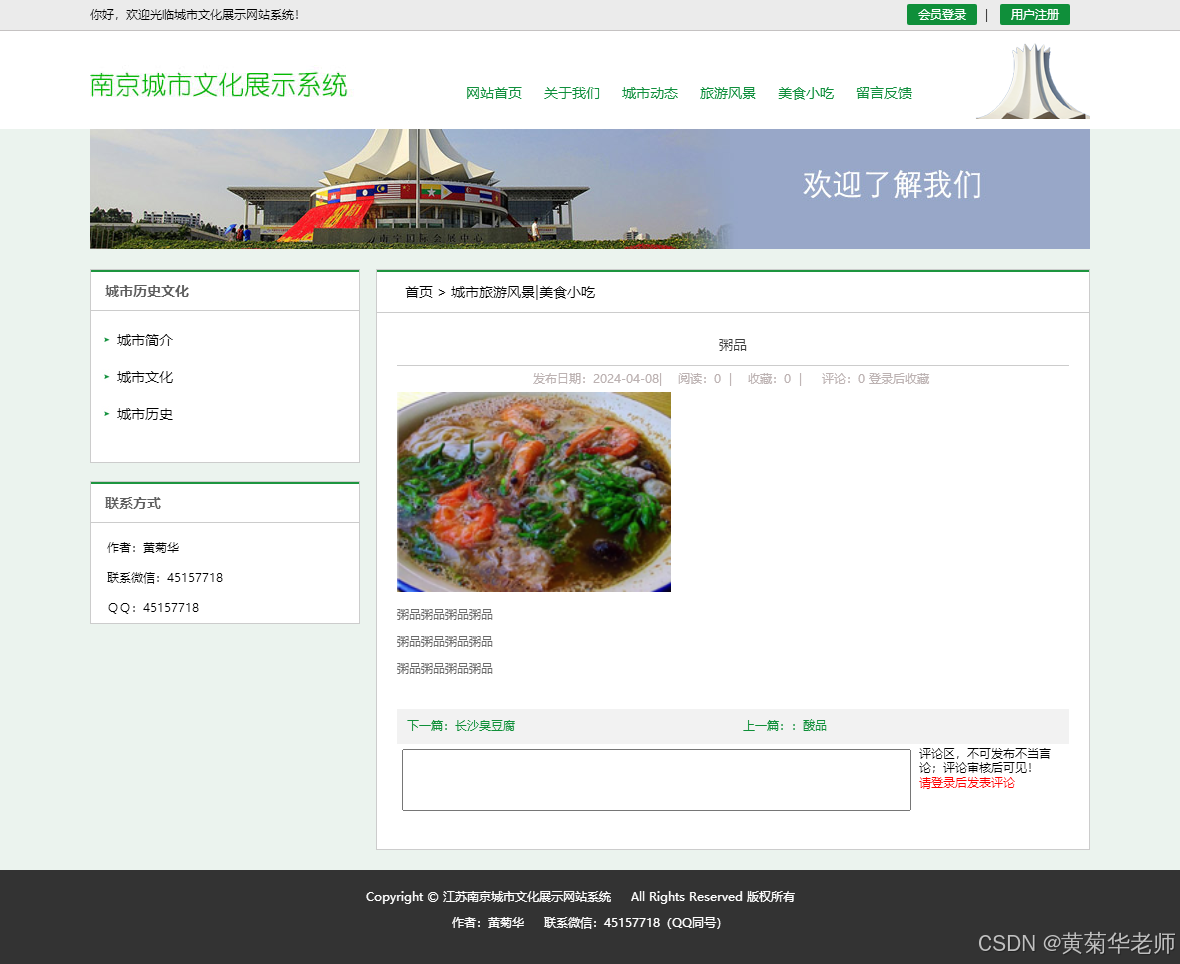This screenshot has height=964, width=1180.
Task: Go to next article 长沙臭豆腐
Action: tap(484, 726)
